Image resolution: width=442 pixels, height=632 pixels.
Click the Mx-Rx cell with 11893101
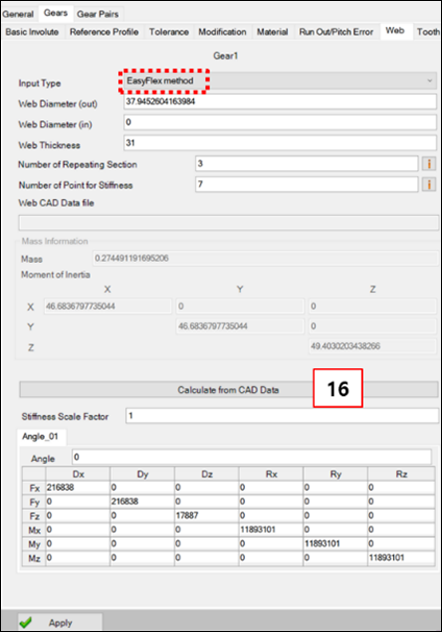tap(271, 530)
